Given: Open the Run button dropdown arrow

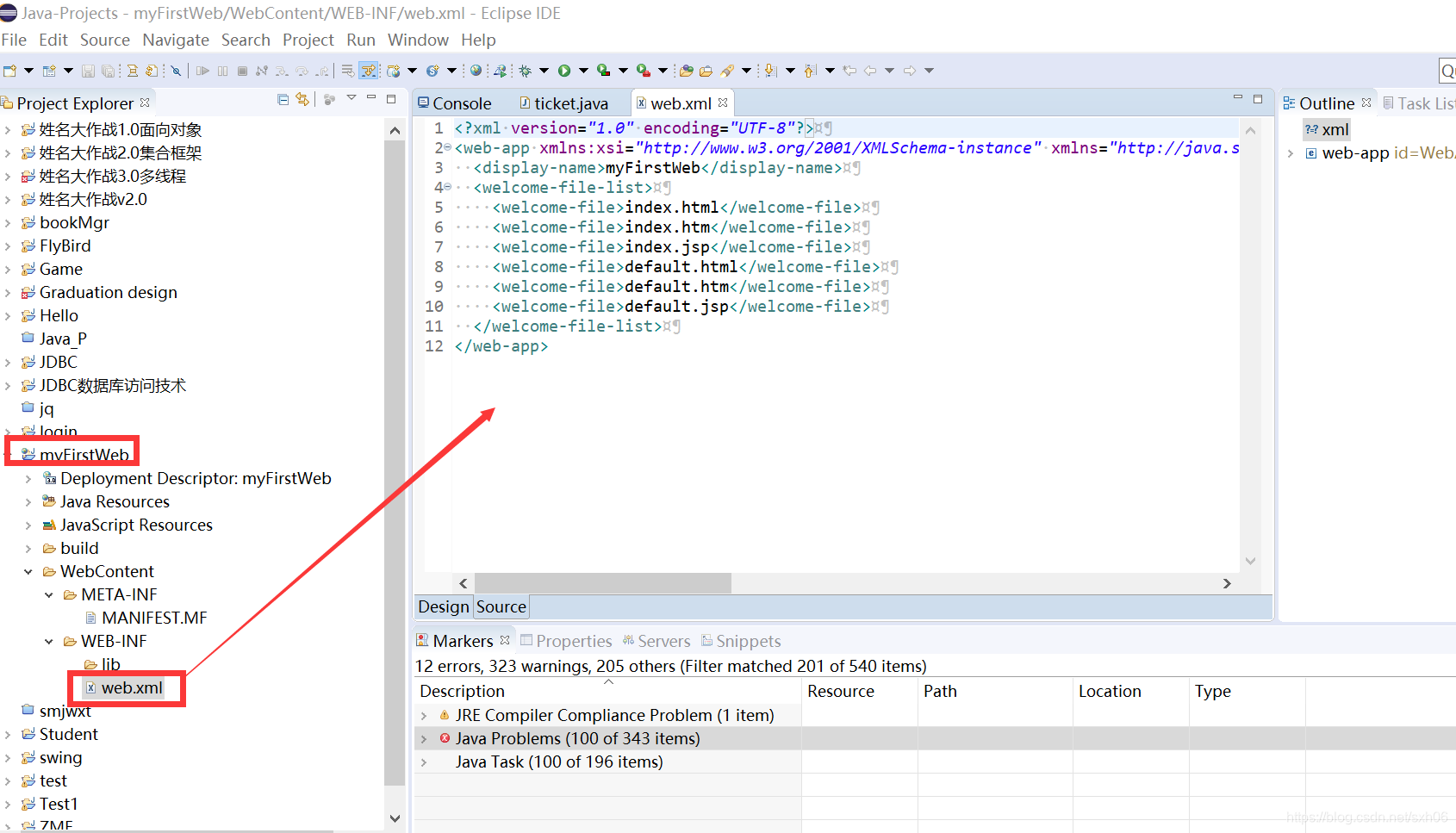Looking at the screenshot, I should (x=583, y=71).
